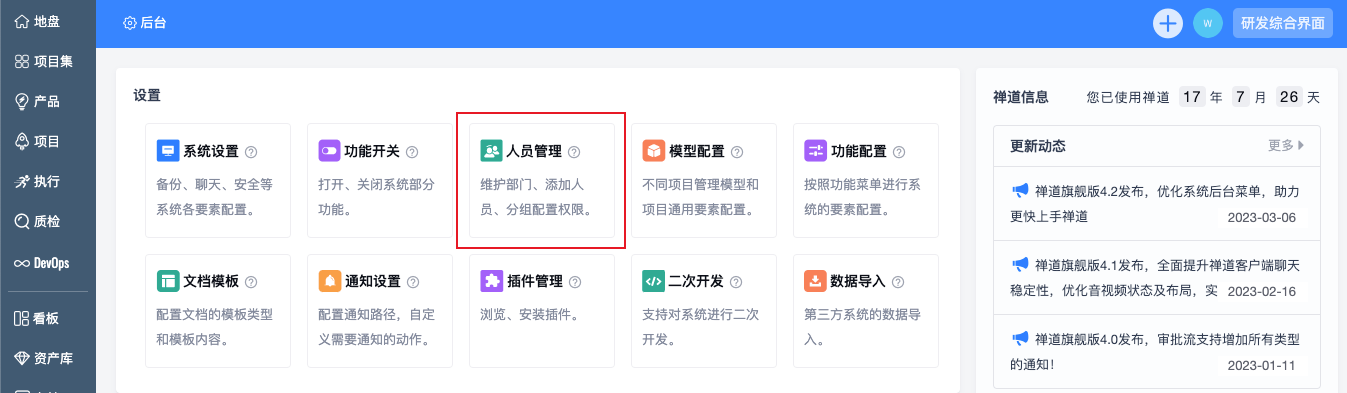1347x393 pixels.
Task: Open the 通知设置 orange bell icon
Action: (330, 281)
